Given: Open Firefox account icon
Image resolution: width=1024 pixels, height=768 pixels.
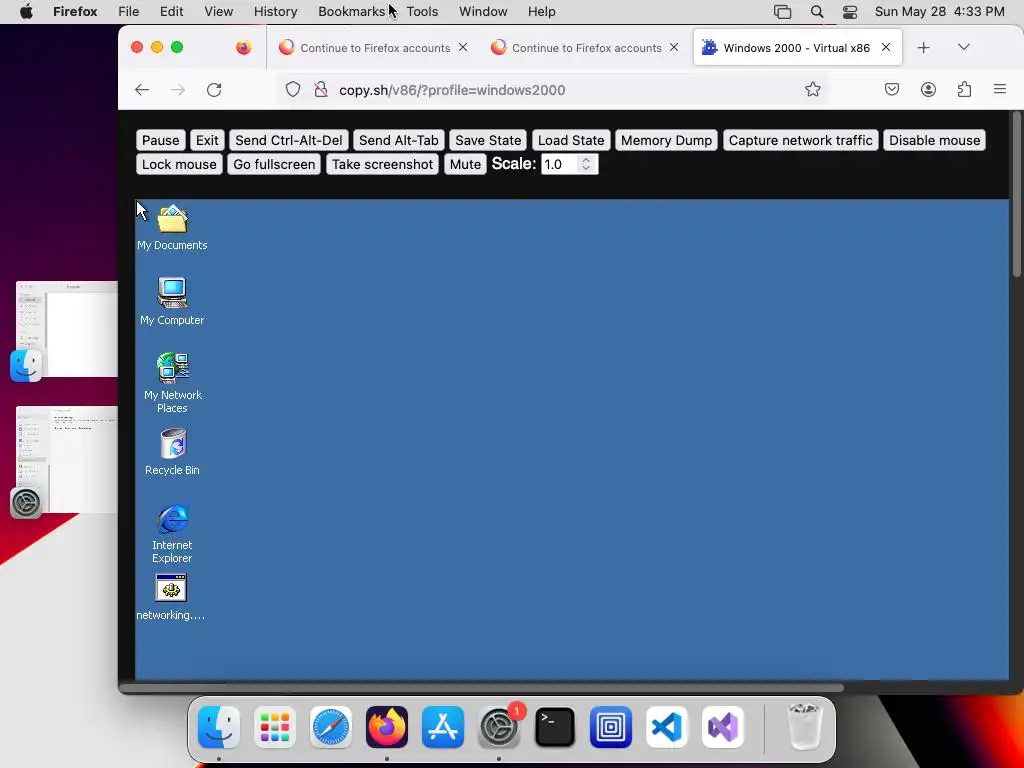Looking at the screenshot, I should [x=928, y=89].
